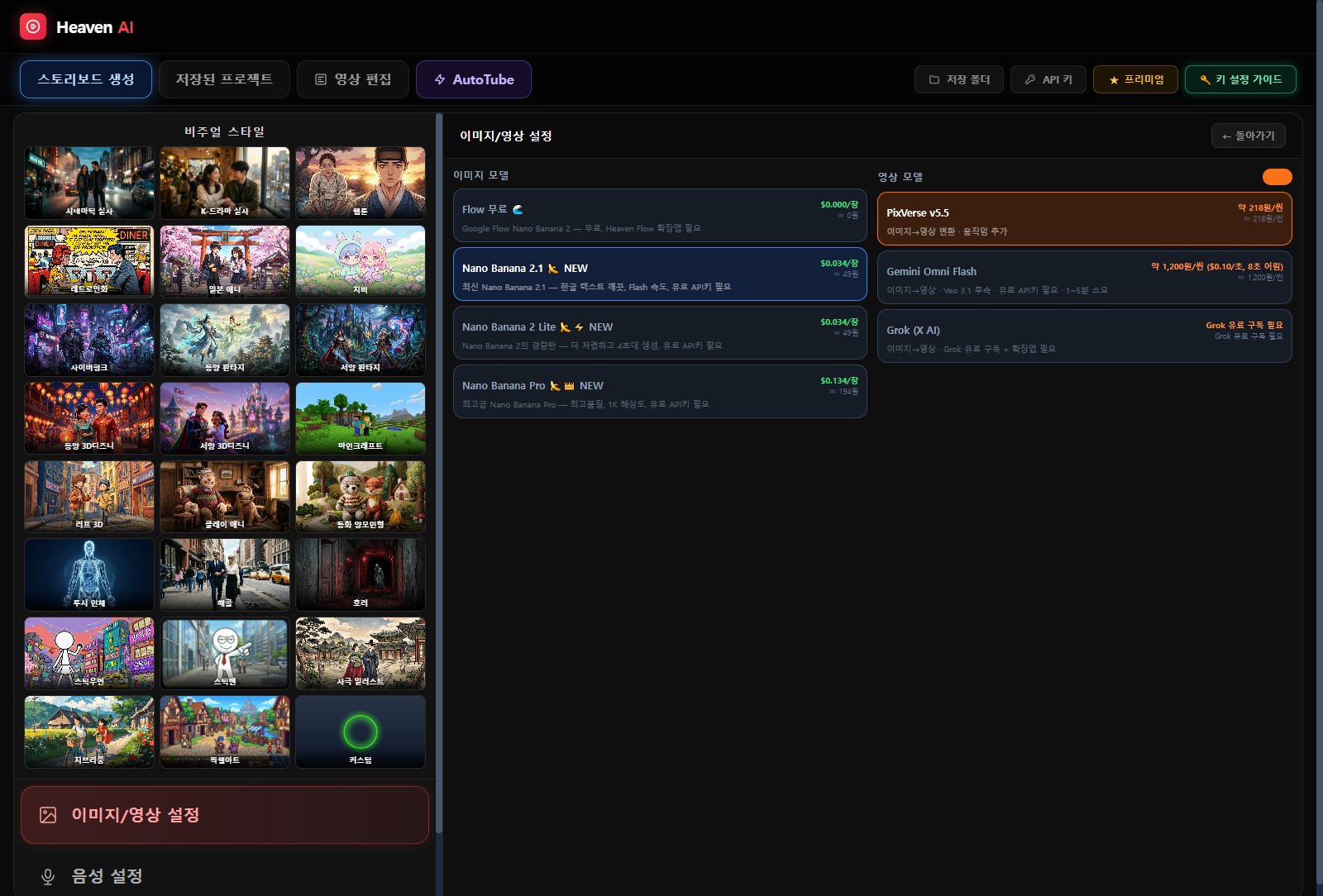Open the 프리미엄 star button

(1135, 79)
